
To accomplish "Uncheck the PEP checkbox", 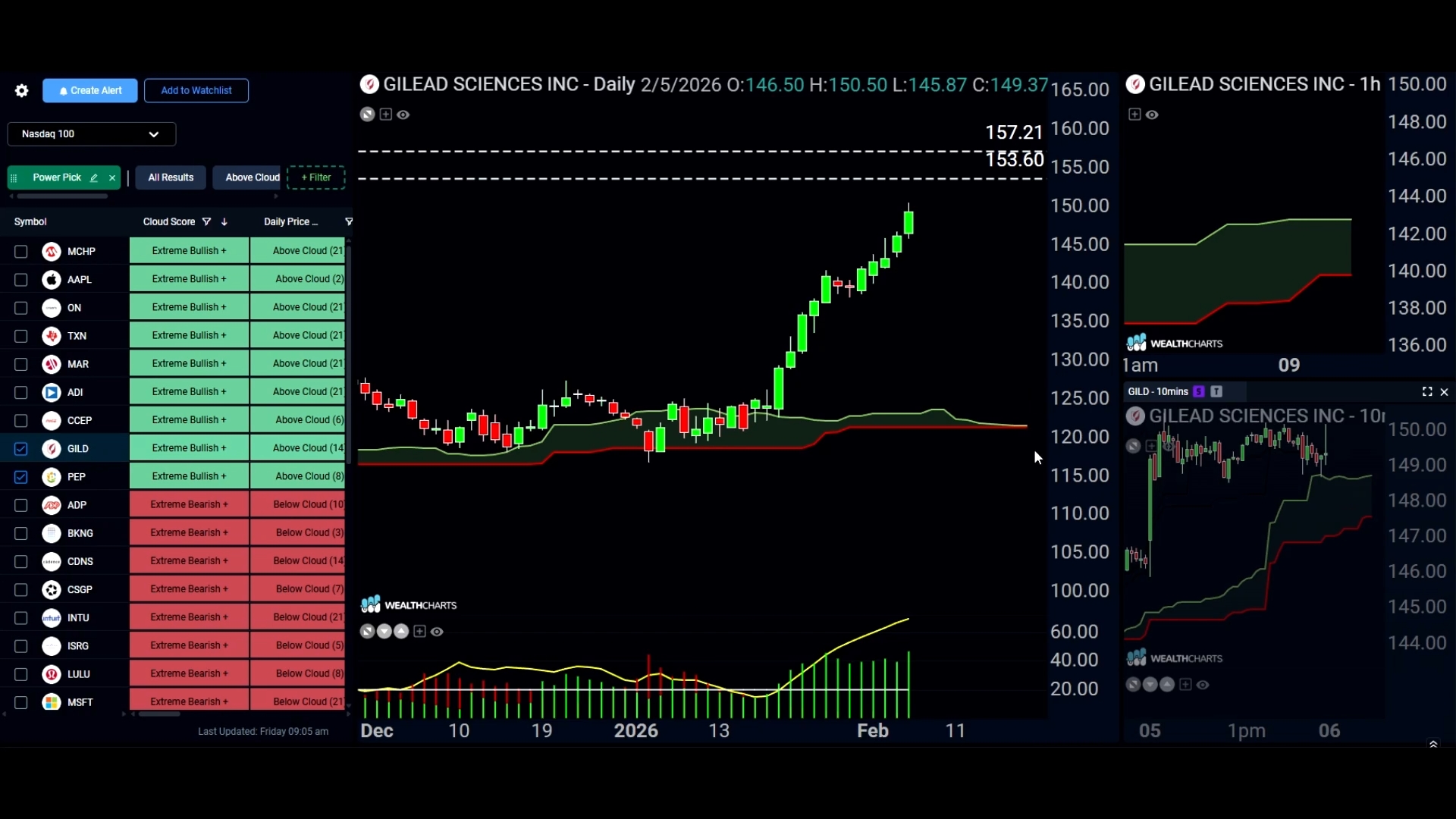I will coord(20,477).
